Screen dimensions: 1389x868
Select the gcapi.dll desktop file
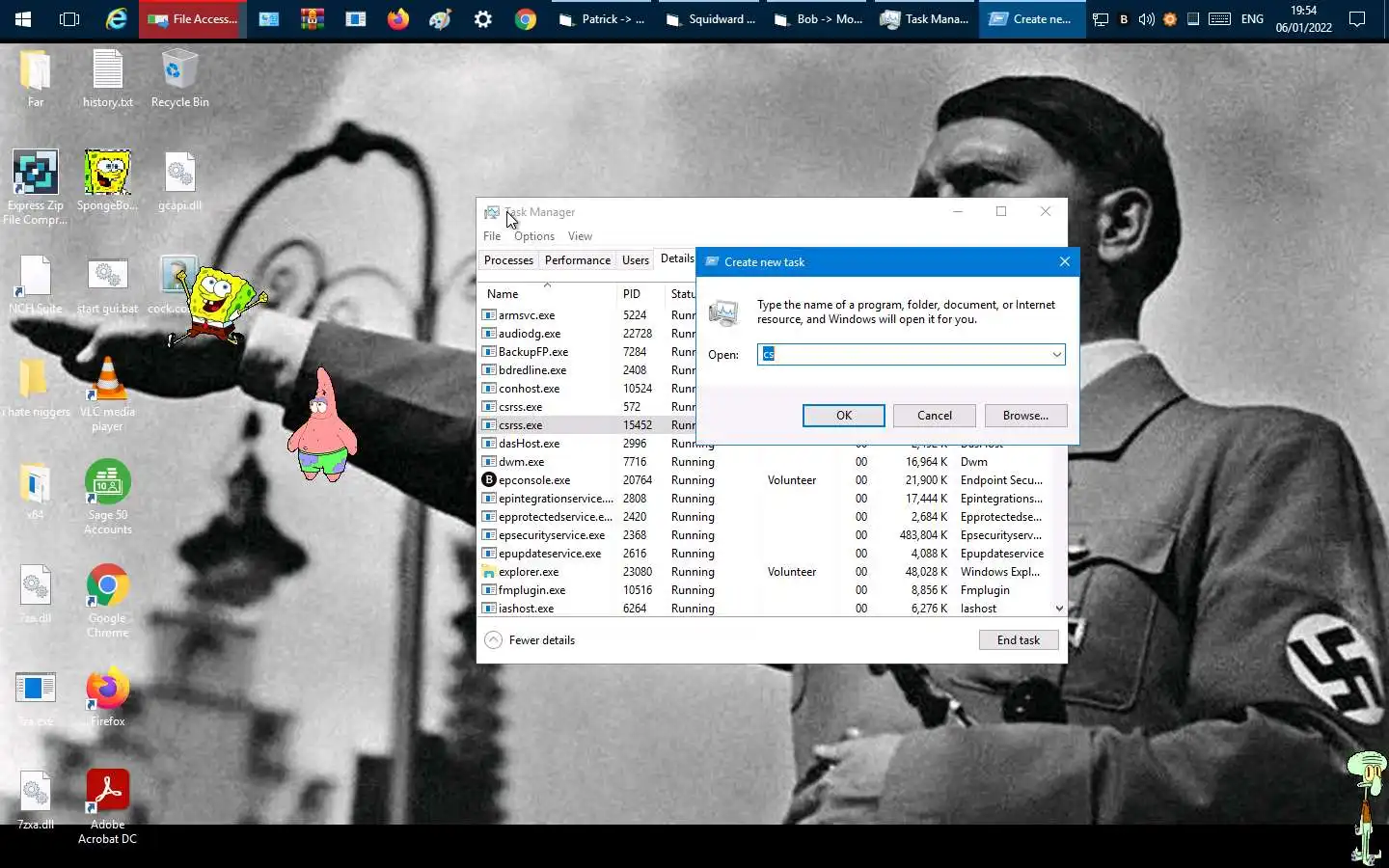point(179,183)
